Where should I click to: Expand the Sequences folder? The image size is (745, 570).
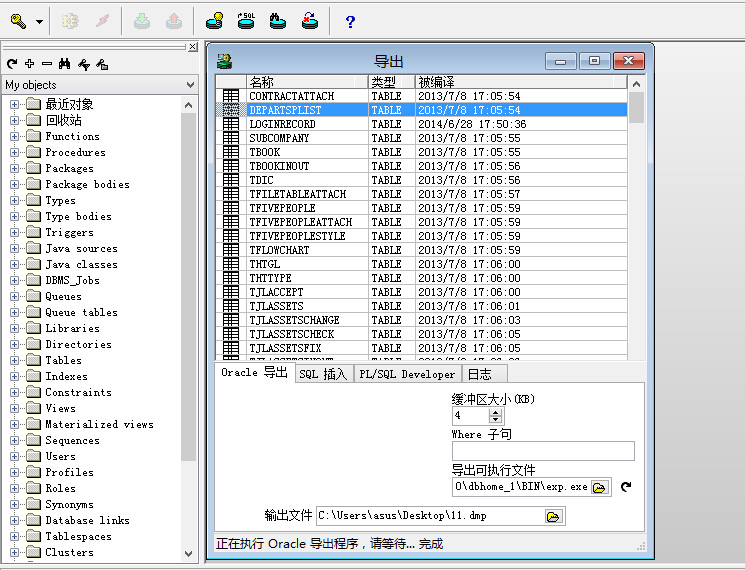pos(14,440)
